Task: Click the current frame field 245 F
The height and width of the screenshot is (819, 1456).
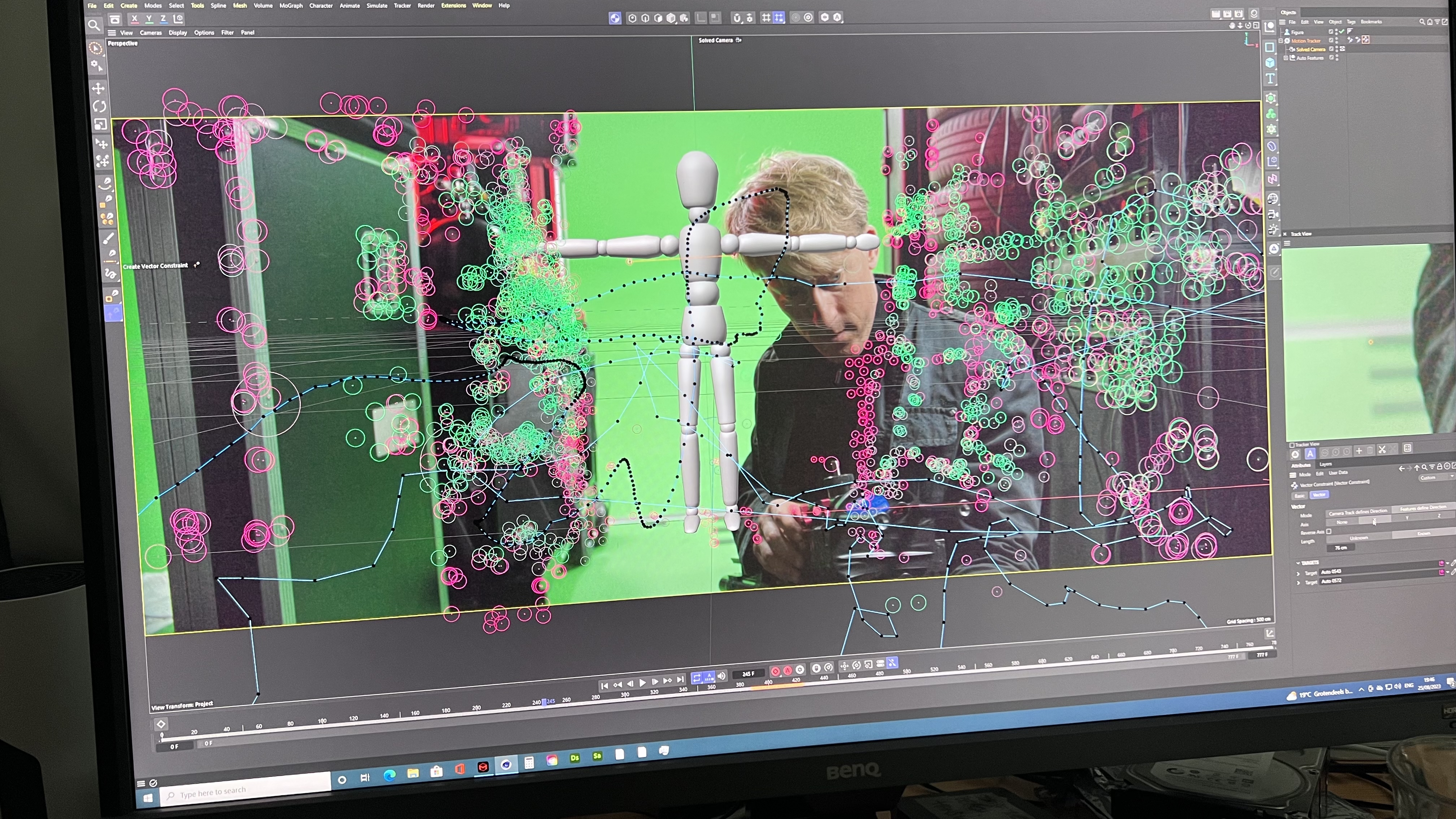Action: pos(748,674)
